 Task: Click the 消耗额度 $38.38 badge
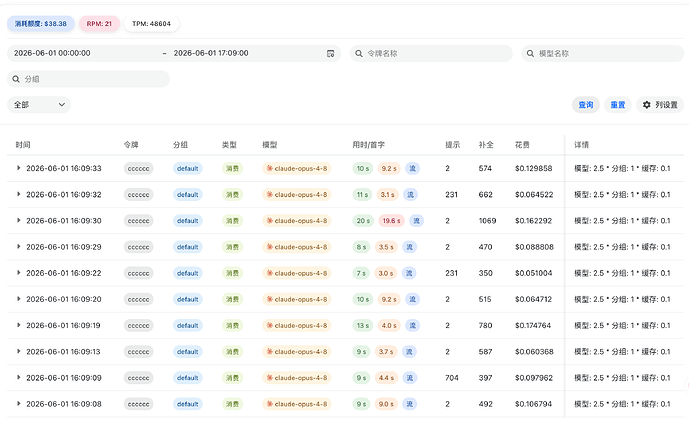click(x=41, y=24)
